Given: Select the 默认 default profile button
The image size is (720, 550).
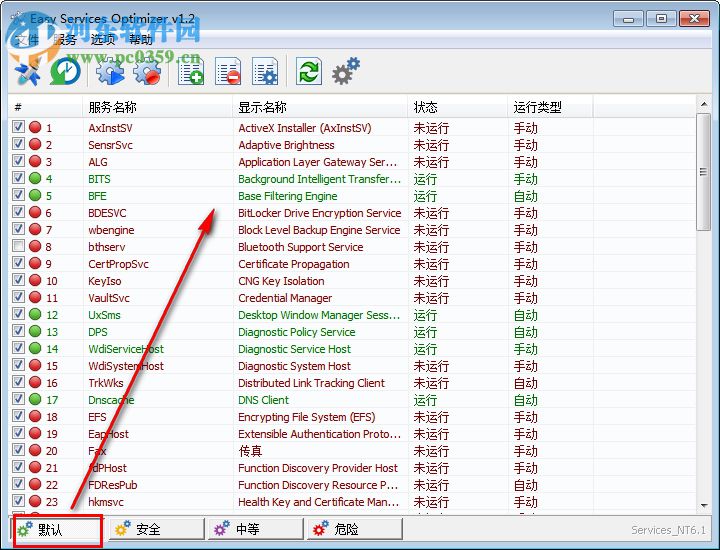Looking at the screenshot, I should click(x=56, y=530).
